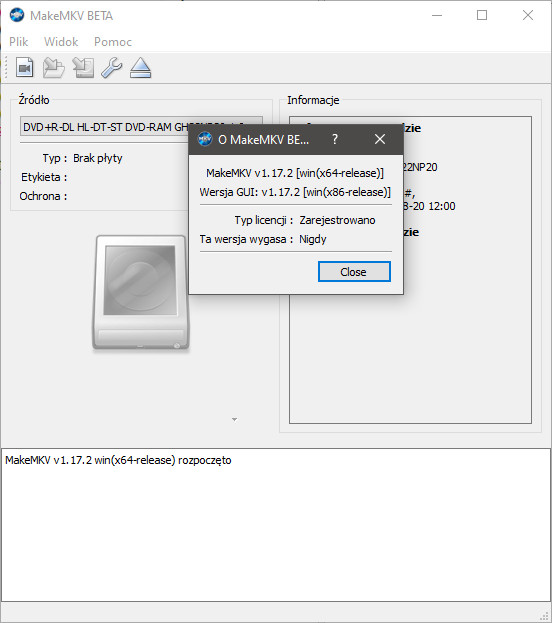
Task: Click the 'Brak płyty' disc type value
Action: click(98, 158)
